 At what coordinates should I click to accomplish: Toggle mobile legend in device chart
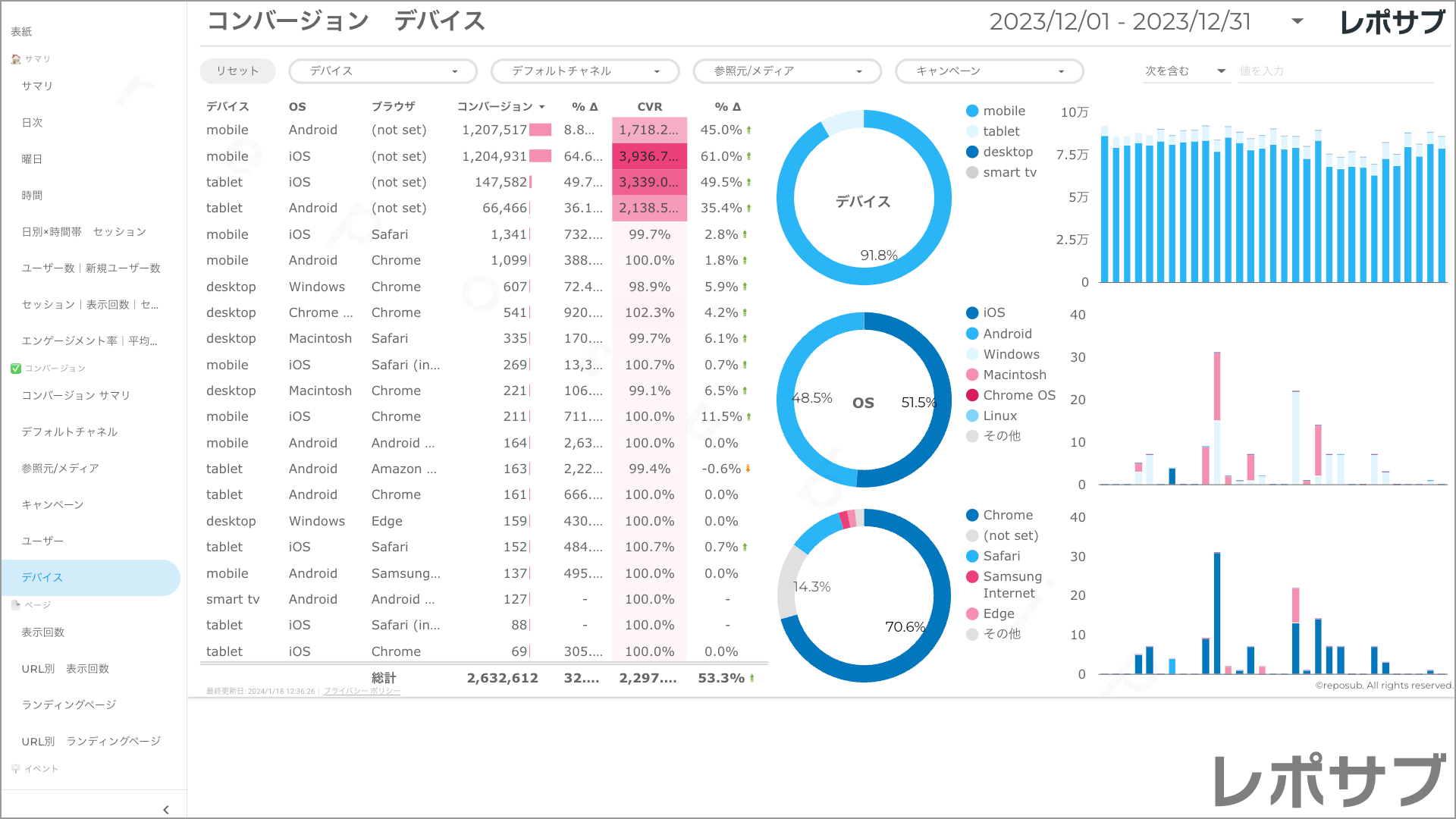pos(1003,111)
